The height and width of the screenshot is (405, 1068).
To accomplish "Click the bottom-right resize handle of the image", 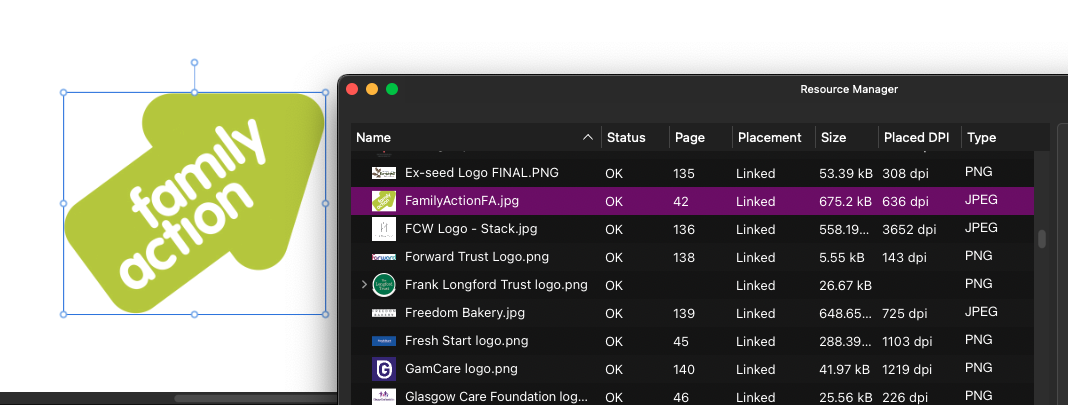I will pyautogui.click(x=325, y=314).
